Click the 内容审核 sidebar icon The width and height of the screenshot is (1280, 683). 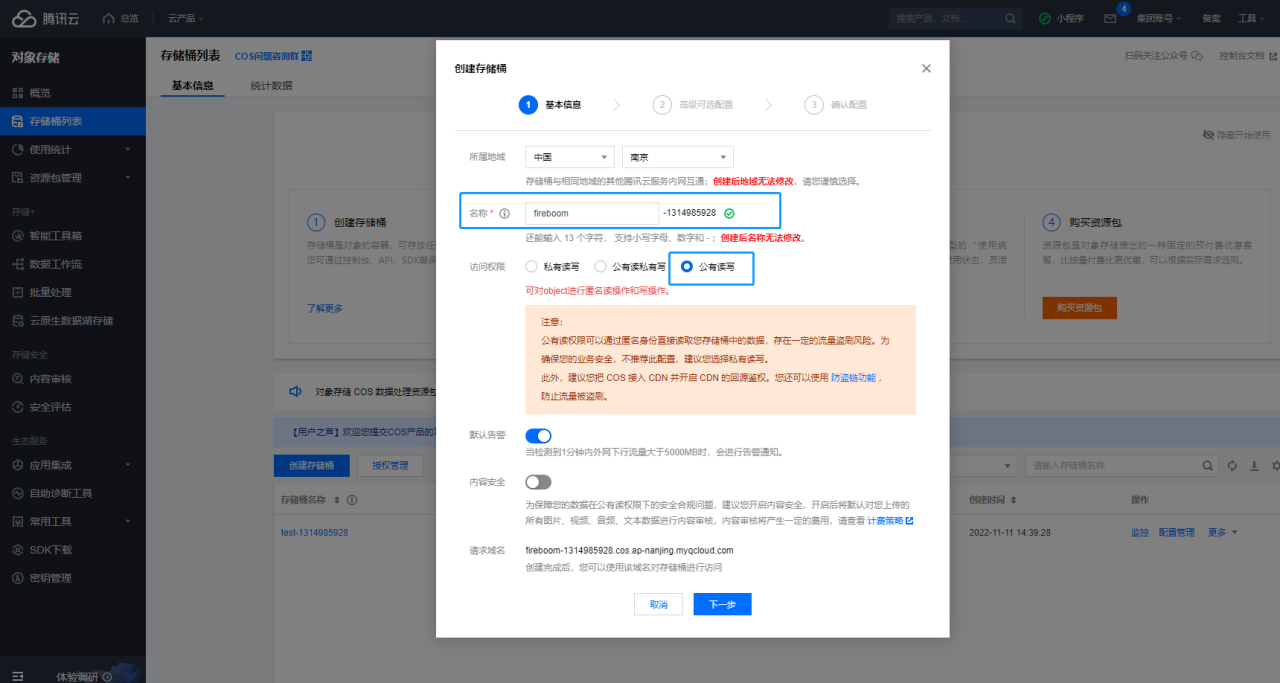pos(17,379)
